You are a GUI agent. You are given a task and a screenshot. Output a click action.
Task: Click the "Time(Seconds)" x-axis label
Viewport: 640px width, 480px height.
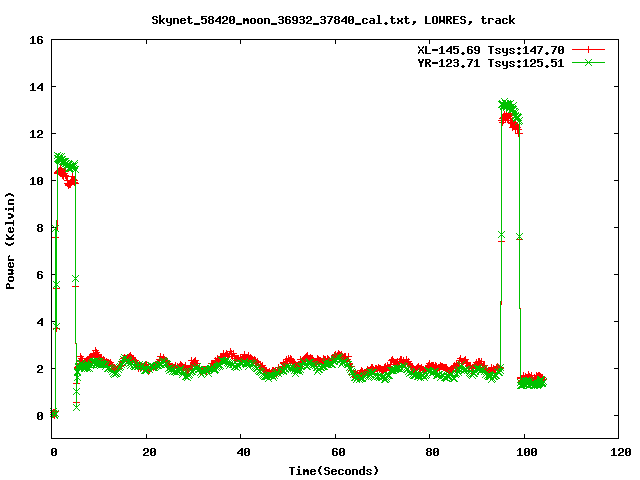tap(333, 471)
